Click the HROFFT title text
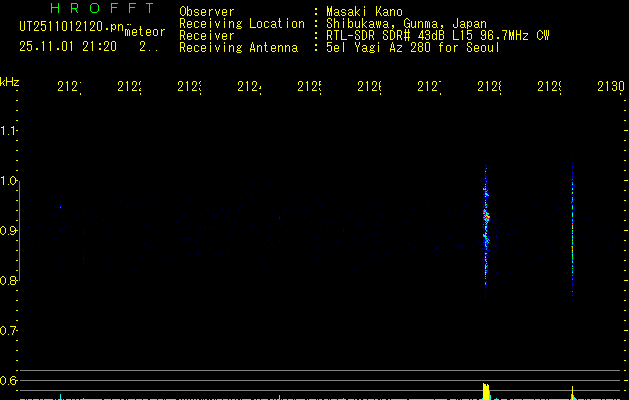 (x=102, y=8)
